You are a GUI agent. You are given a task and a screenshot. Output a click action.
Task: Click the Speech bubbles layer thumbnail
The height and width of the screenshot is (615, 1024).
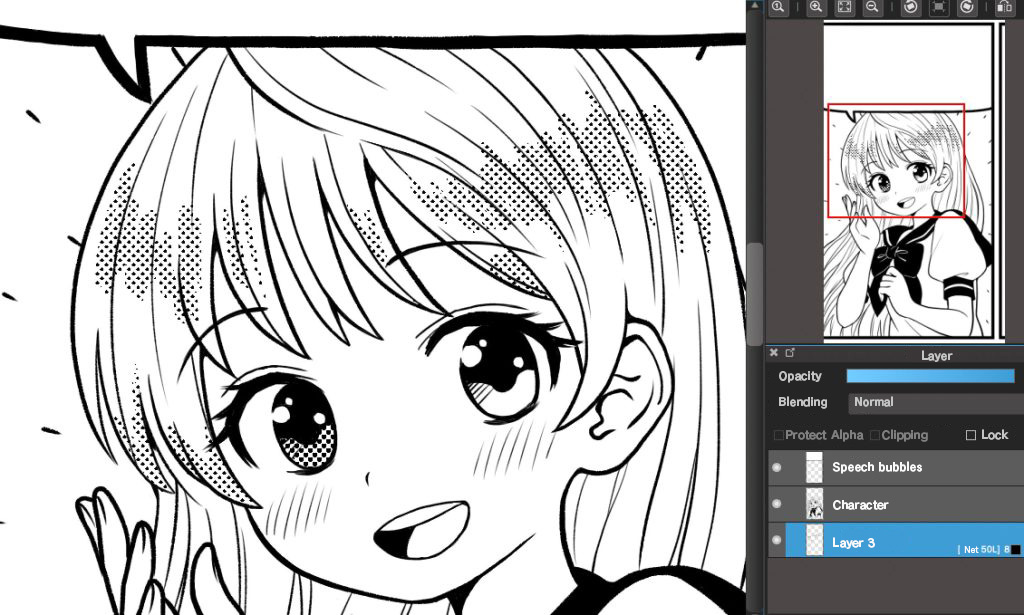pos(814,467)
